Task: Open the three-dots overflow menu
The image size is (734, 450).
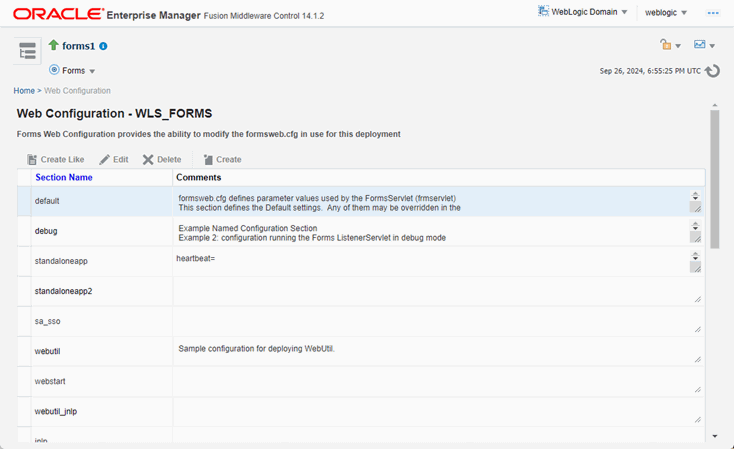Action: tap(712, 13)
